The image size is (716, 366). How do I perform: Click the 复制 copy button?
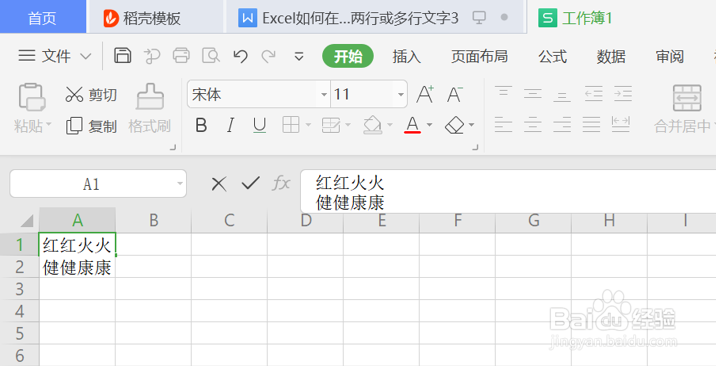91,126
